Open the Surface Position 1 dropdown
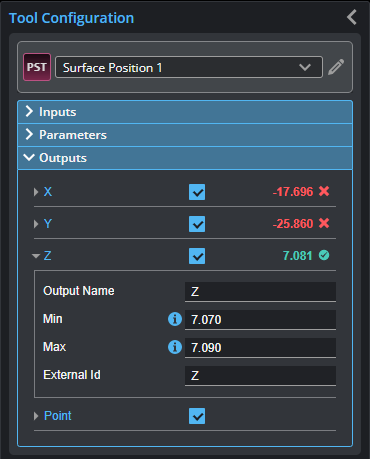Image resolution: width=370 pixels, height=459 pixels. tap(189, 67)
